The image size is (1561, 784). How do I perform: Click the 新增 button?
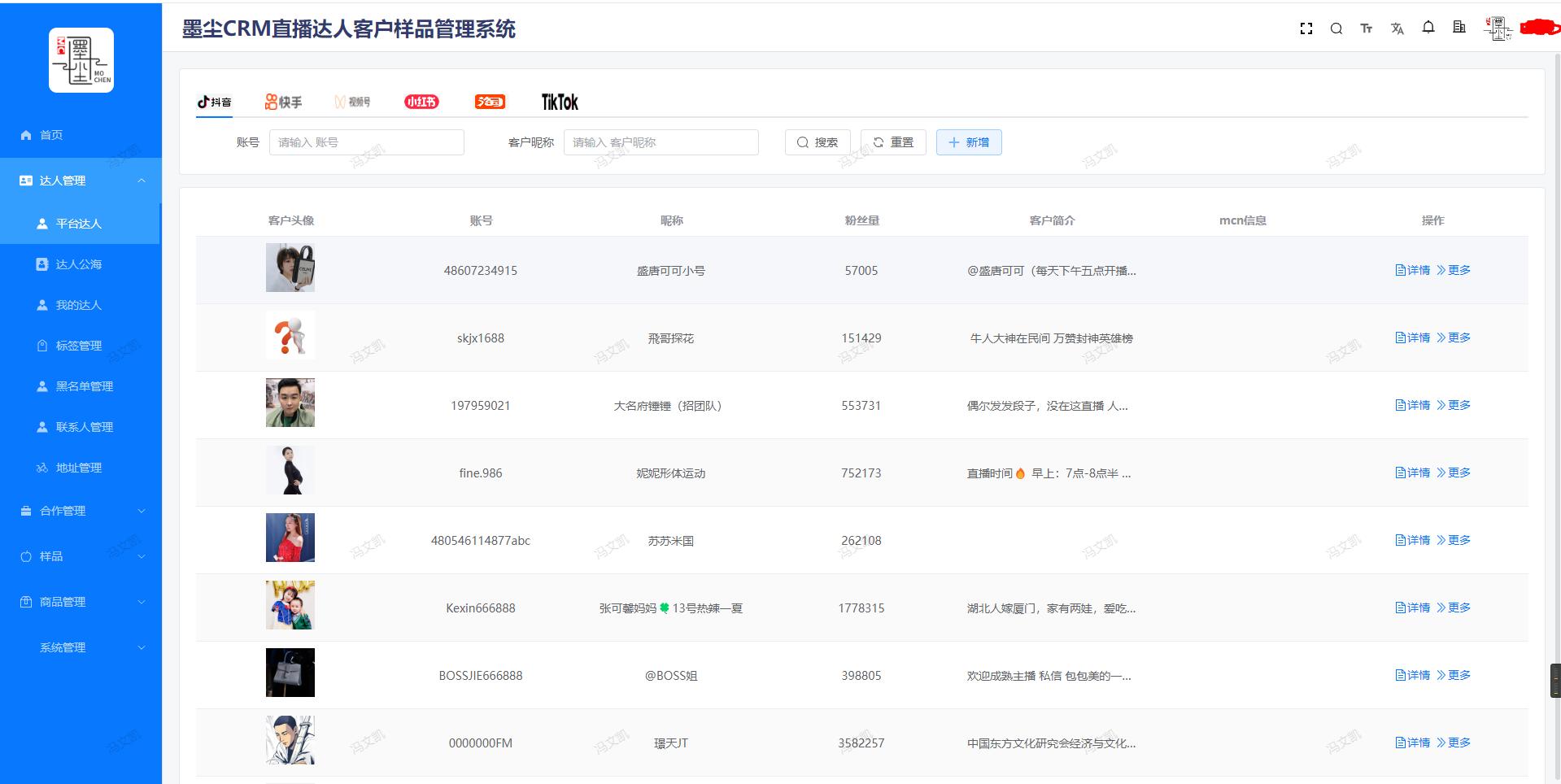click(x=969, y=142)
